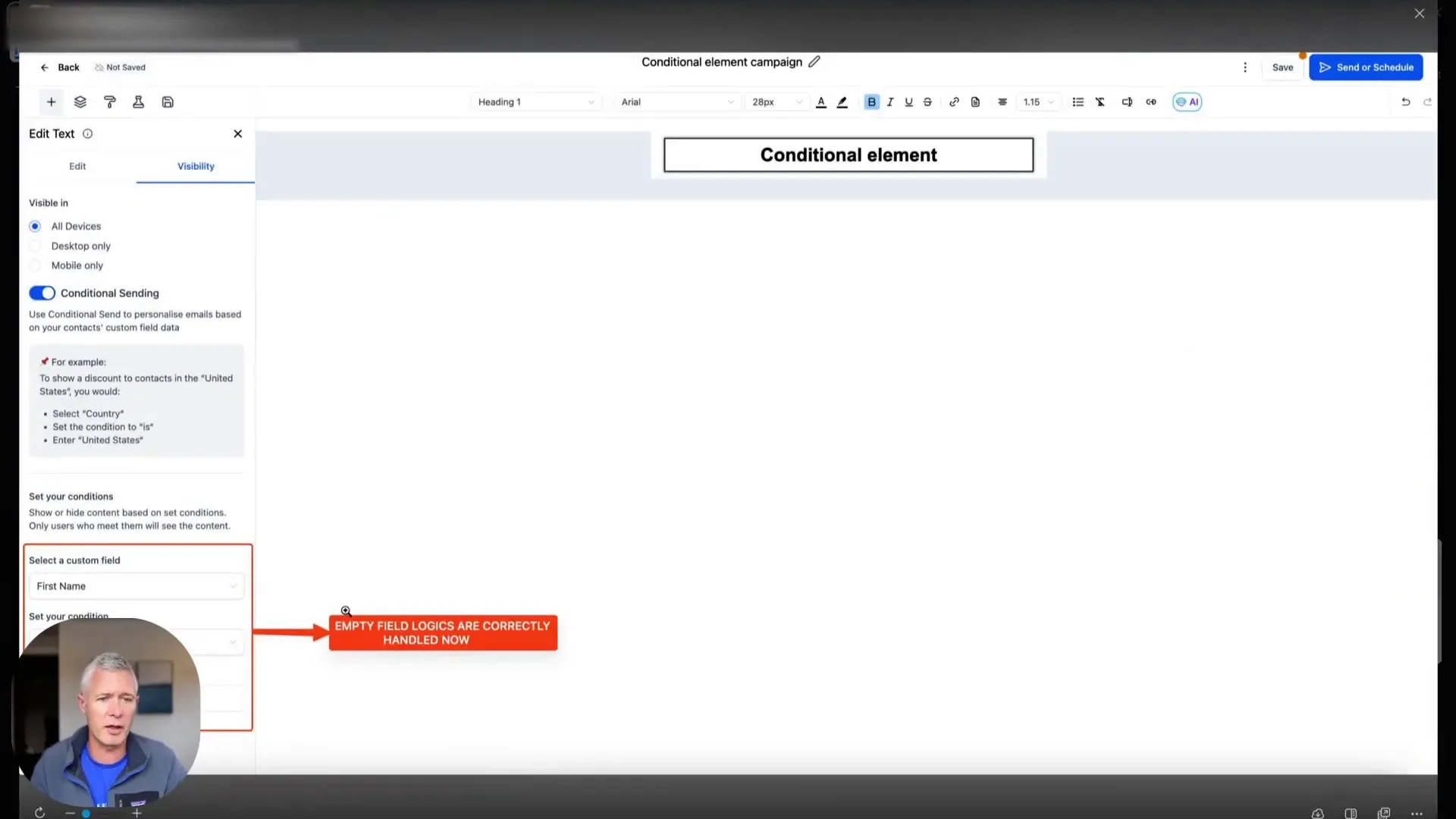This screenshot has width=1456, height=819.
Task: Open the AI assistant button
Action: pyautogui.click(x=1187, y=102)
